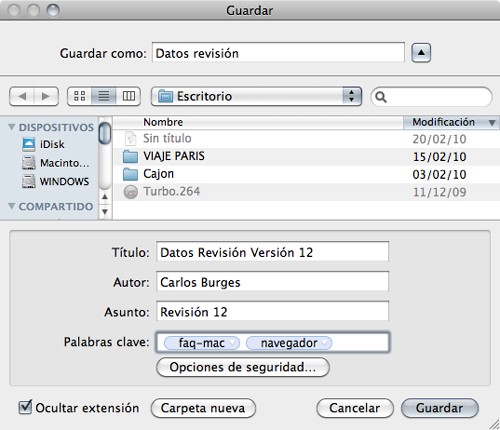Viewport: 500px width, 430px height.
Task: Select the WINDOWS drive in sidebar
Action: tap(56, 181)
